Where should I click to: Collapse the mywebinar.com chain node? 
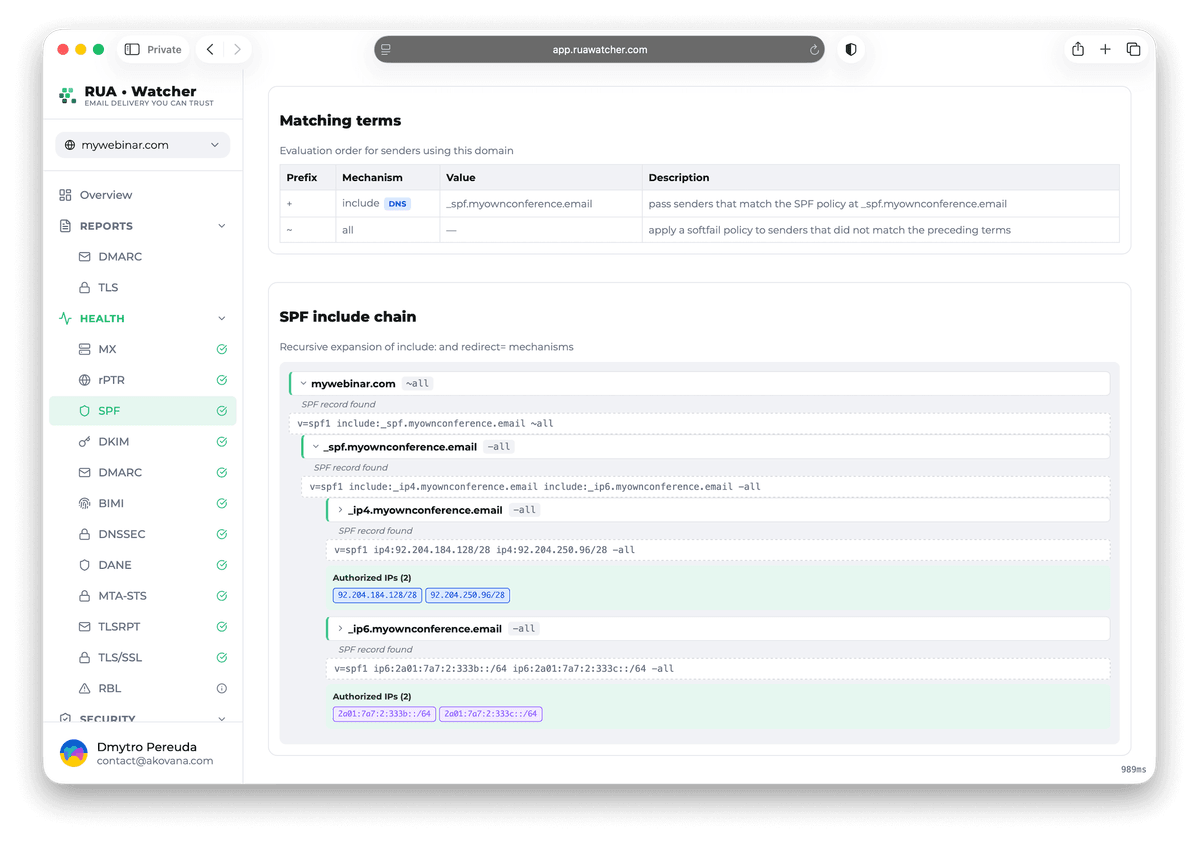coord(304,384)
